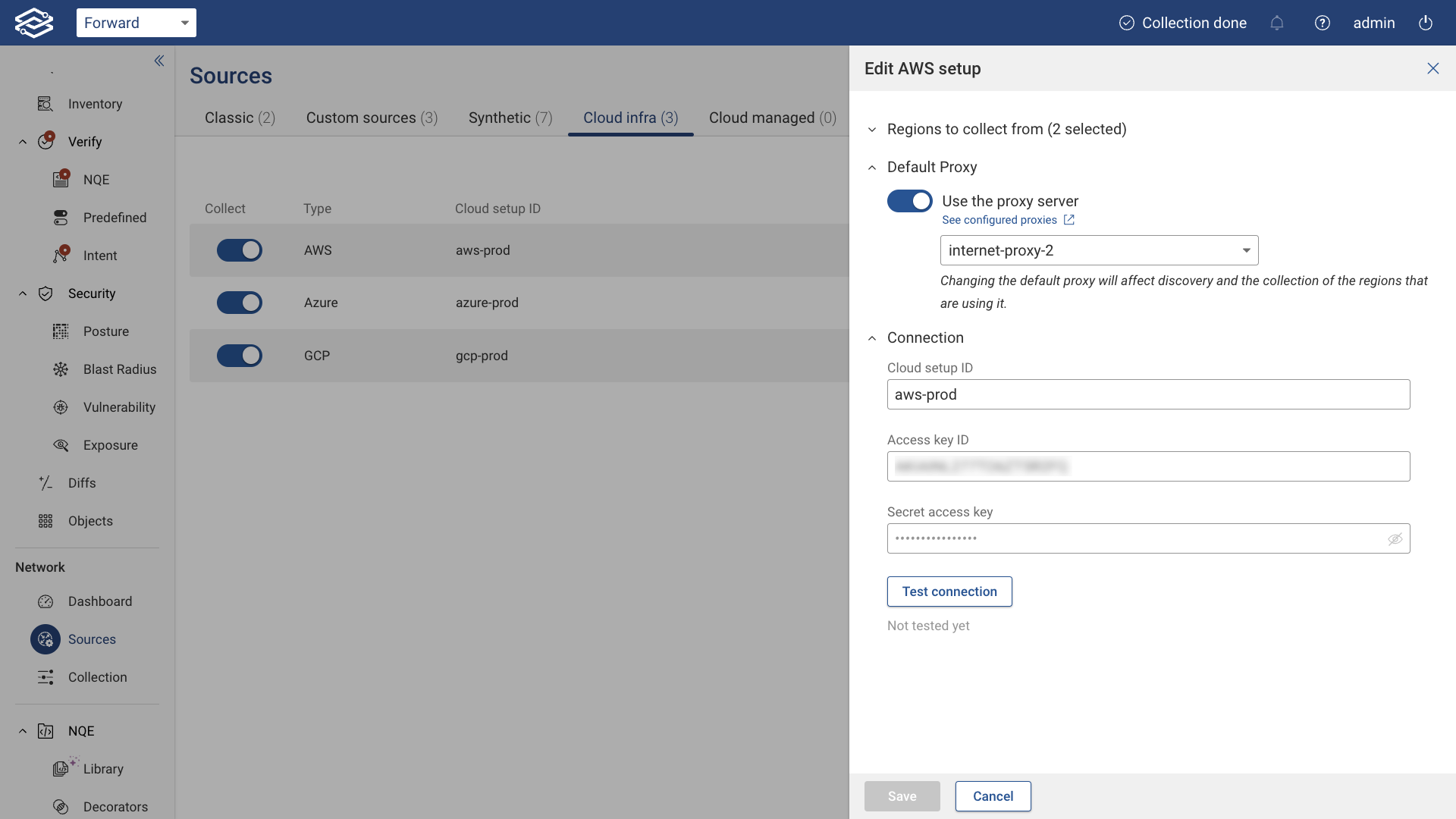The image size is (1456, 819).
Task: Disable Use the proxy server
Action: click(x=910, y=201)
